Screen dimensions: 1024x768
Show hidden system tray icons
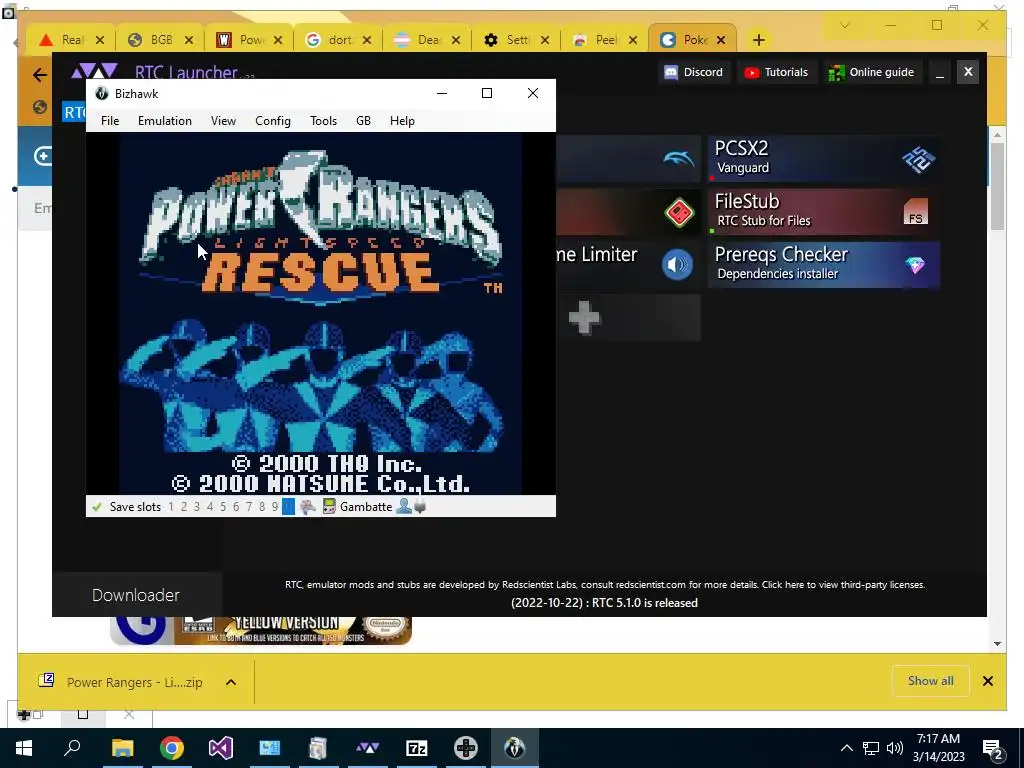pyautogui.click(x=846, y=748)
